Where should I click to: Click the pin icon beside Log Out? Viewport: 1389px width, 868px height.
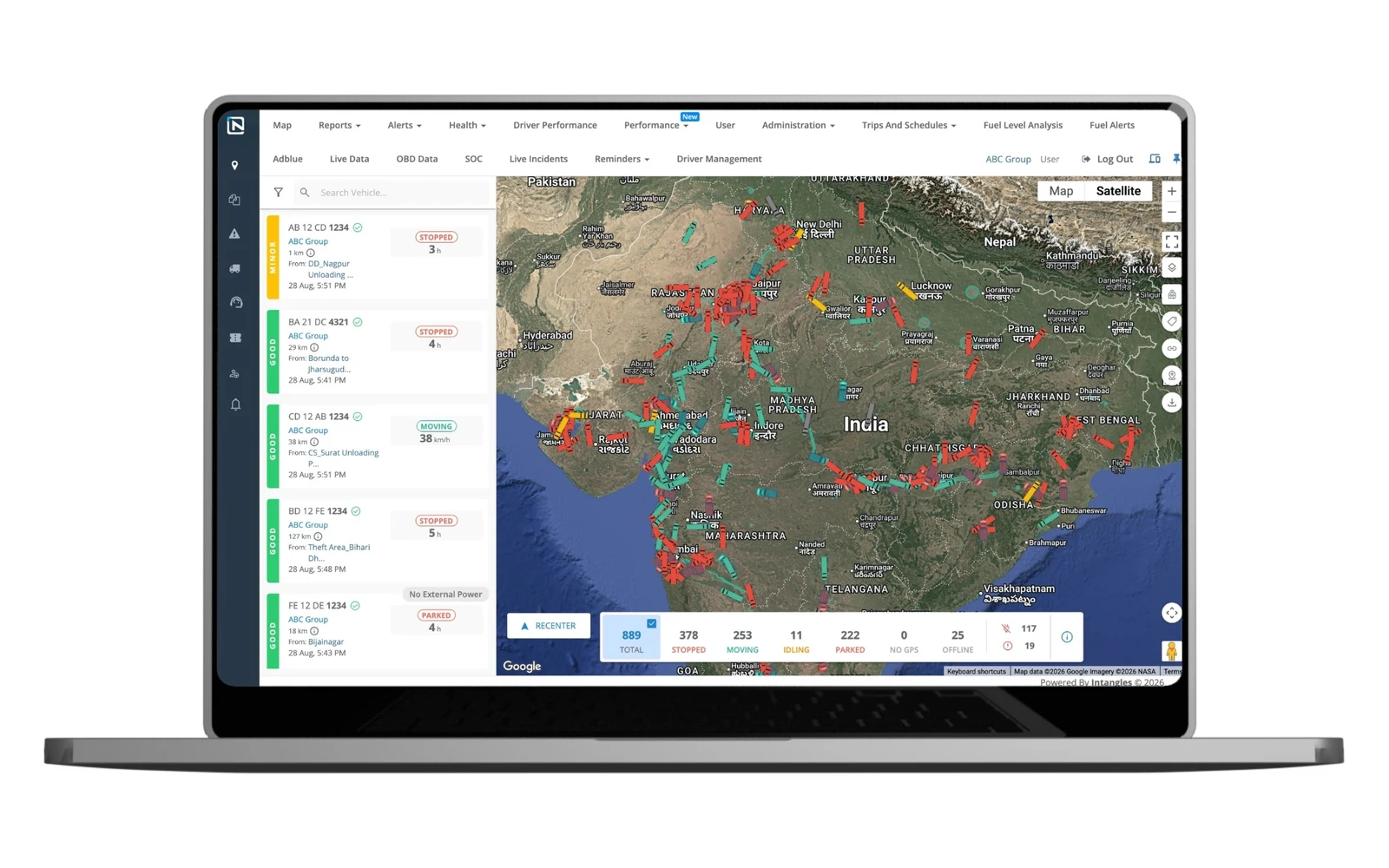1176,159
